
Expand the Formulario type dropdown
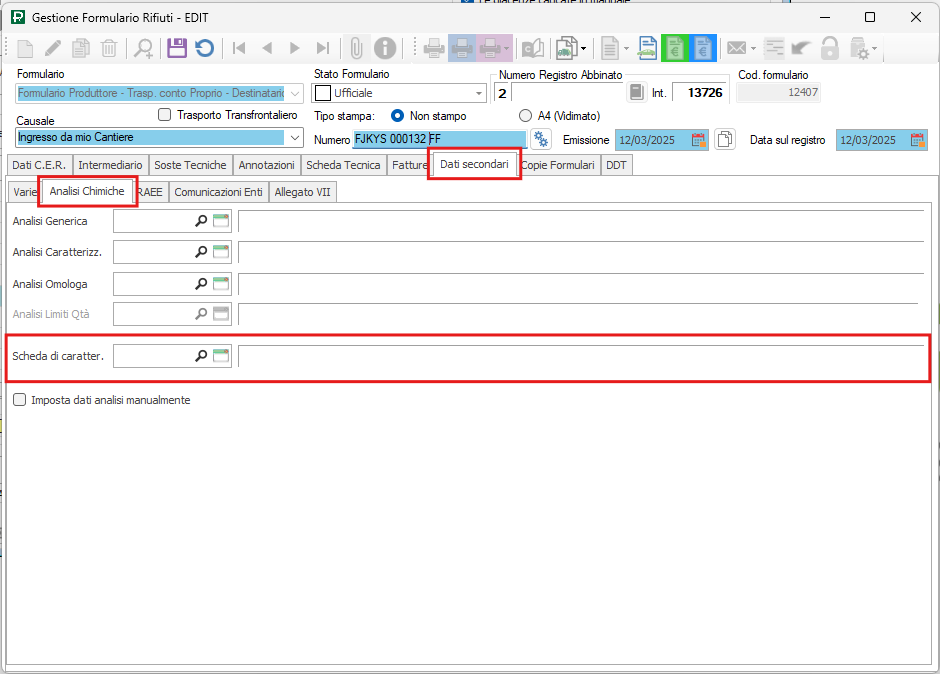click(294, 93)
